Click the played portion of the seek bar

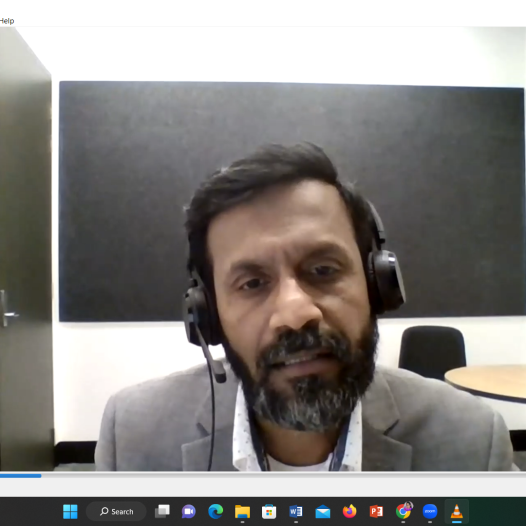click(x=20, y=475)
